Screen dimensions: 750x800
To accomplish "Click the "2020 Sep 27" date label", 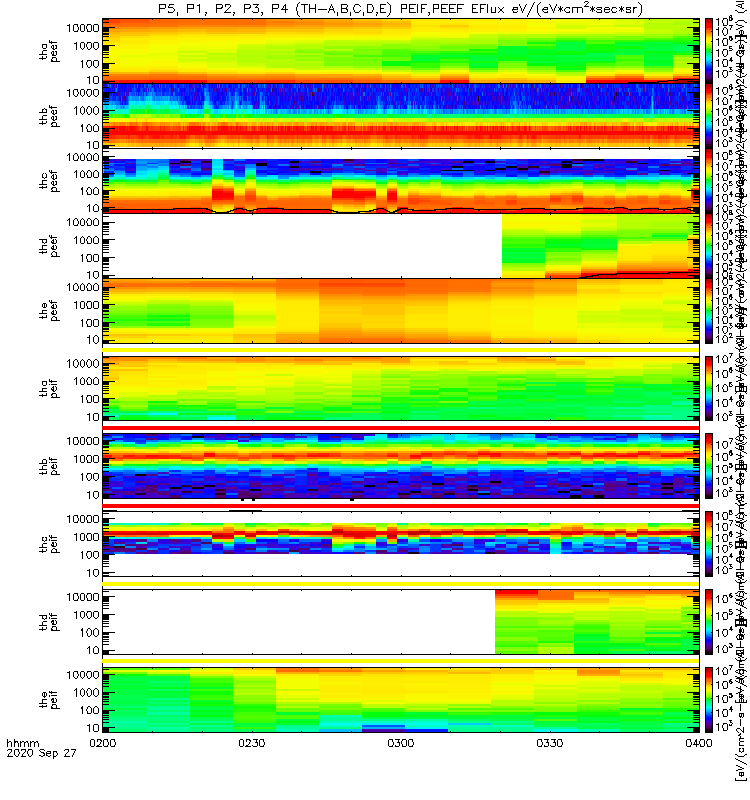I will pos(41,753).
